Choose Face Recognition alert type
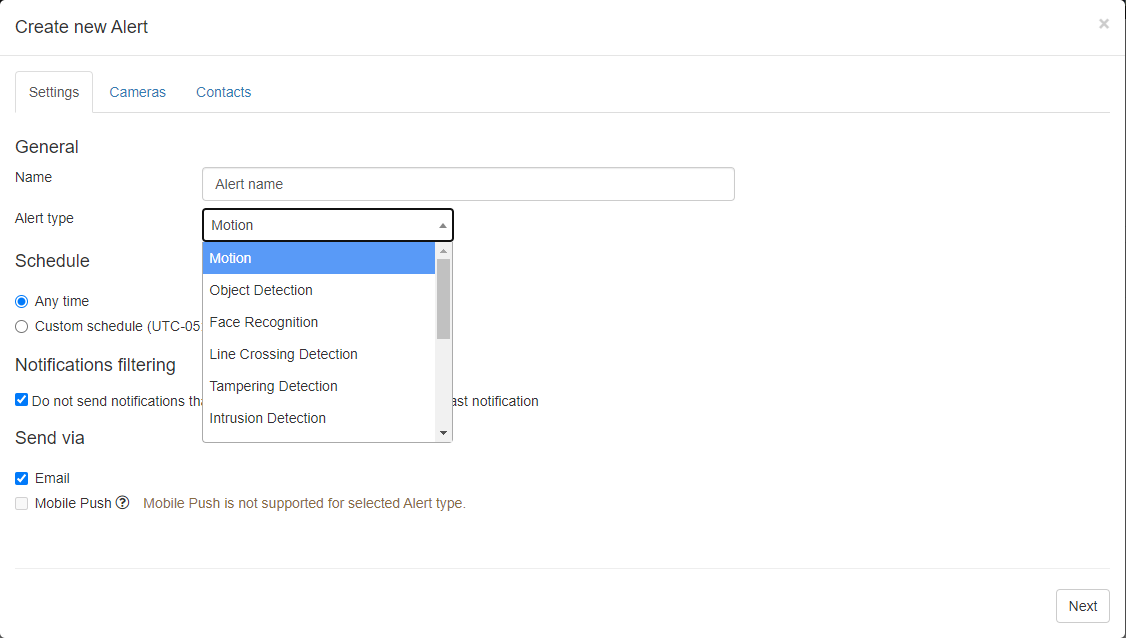This screenshot has width=1126, height=638. (319, 322)
